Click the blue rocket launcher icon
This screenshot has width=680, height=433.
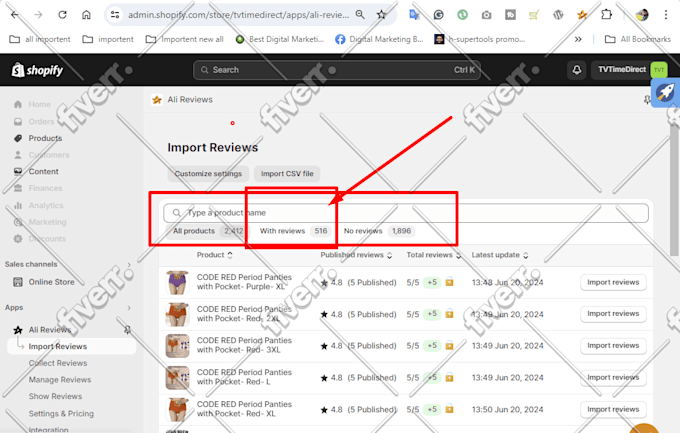pos(665,92)
